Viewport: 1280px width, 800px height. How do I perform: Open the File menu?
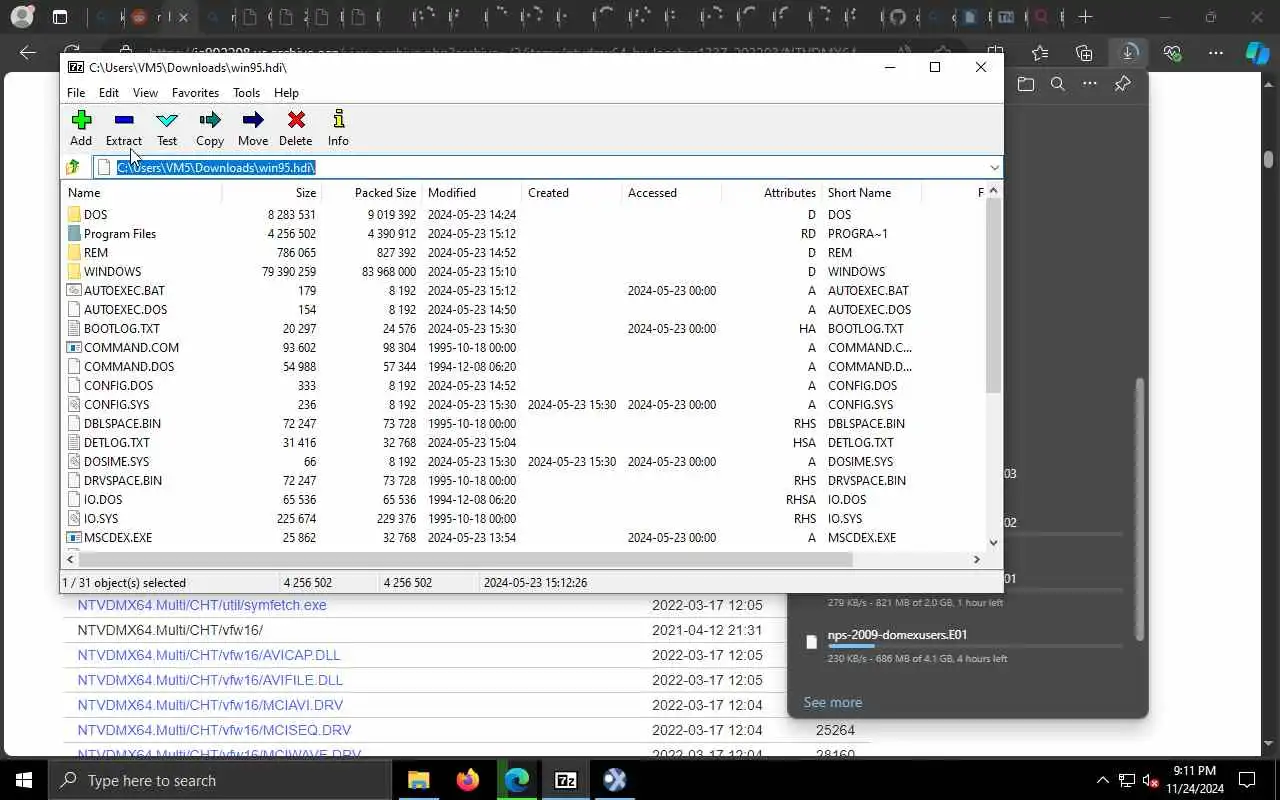pos(76,92)
